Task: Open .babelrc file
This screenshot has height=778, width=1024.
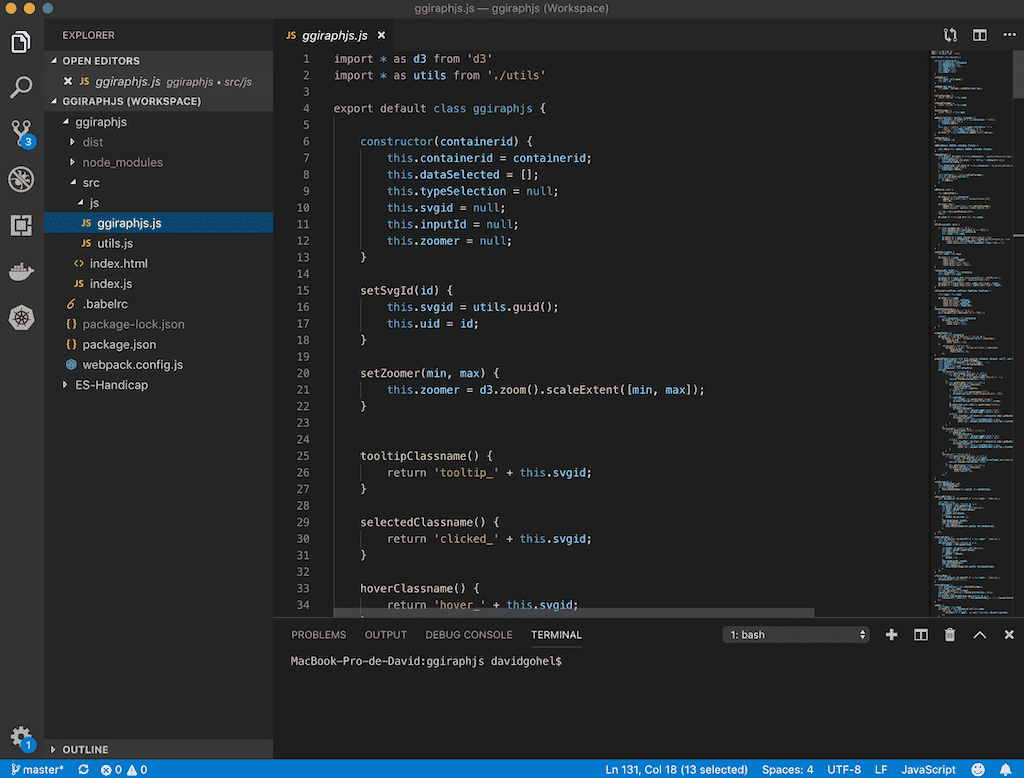Action: click(159, 304)
